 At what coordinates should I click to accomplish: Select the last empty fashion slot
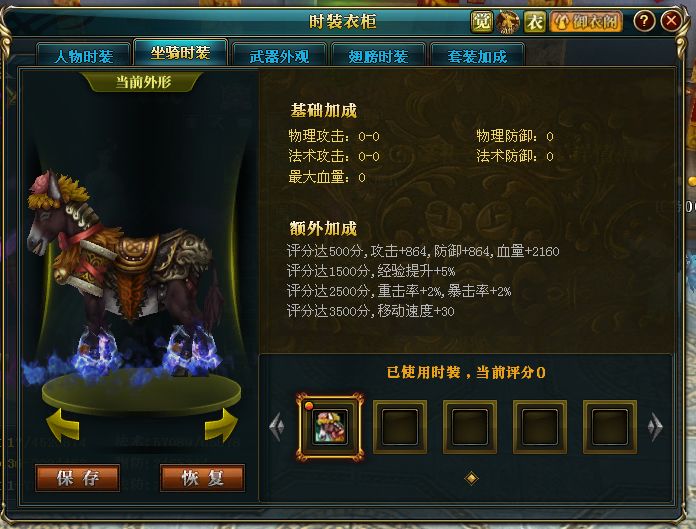click(610, 427)
